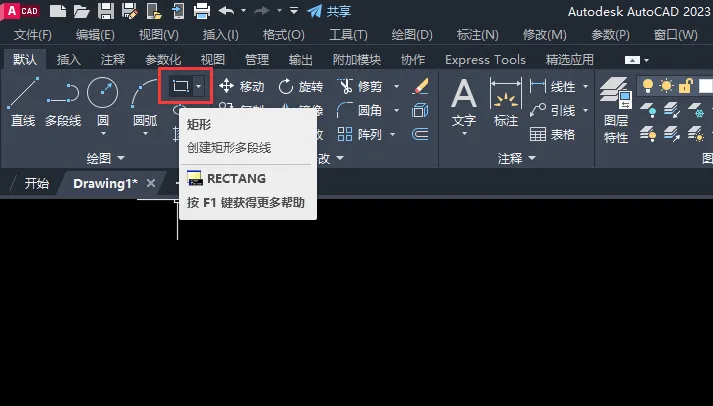
Task: Open the 文件(F) menu
Action: pyautogui.click(x=33, y=35)
